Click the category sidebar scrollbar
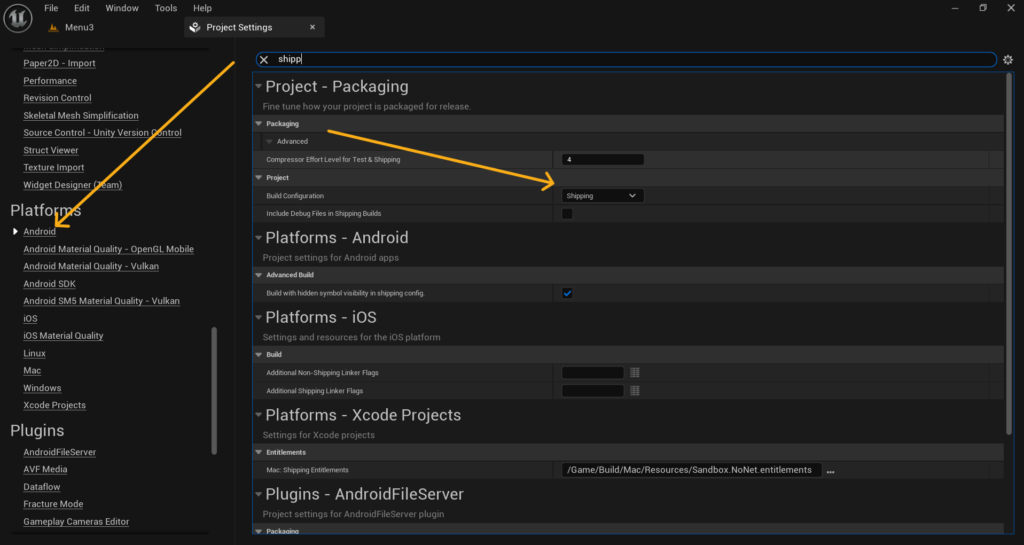 214,390
